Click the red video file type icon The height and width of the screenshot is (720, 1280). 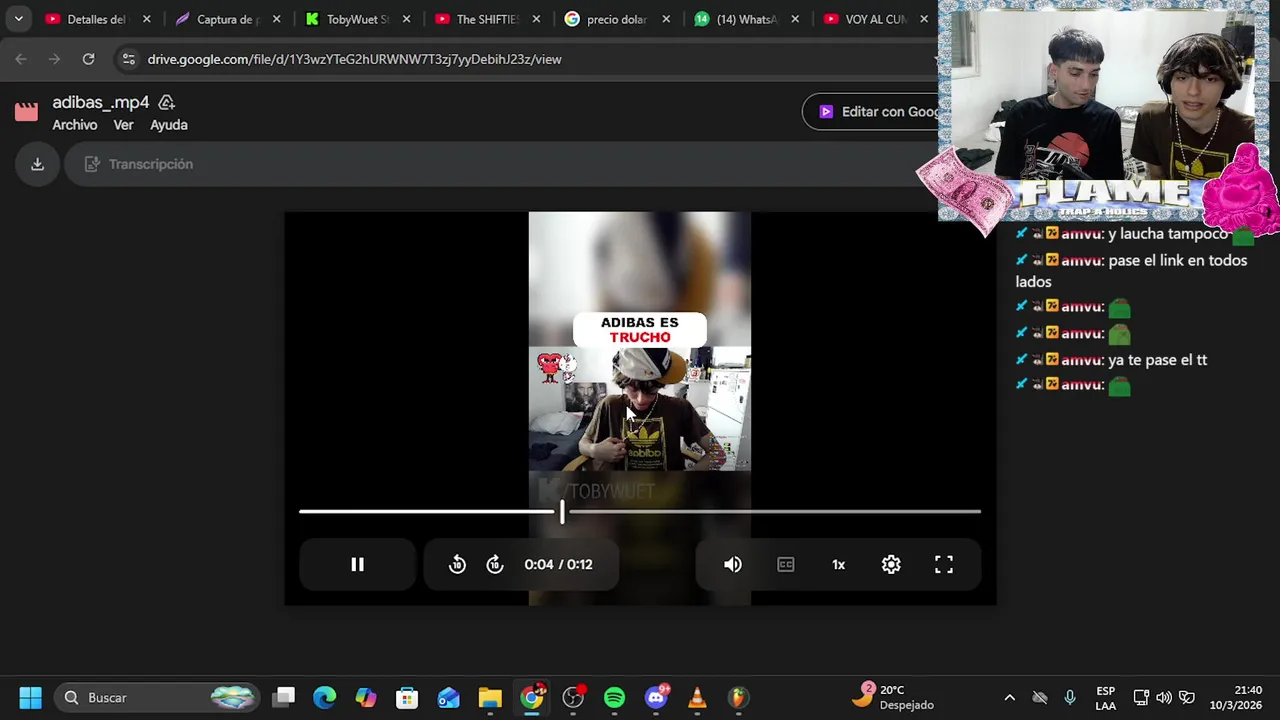(26, 111)
